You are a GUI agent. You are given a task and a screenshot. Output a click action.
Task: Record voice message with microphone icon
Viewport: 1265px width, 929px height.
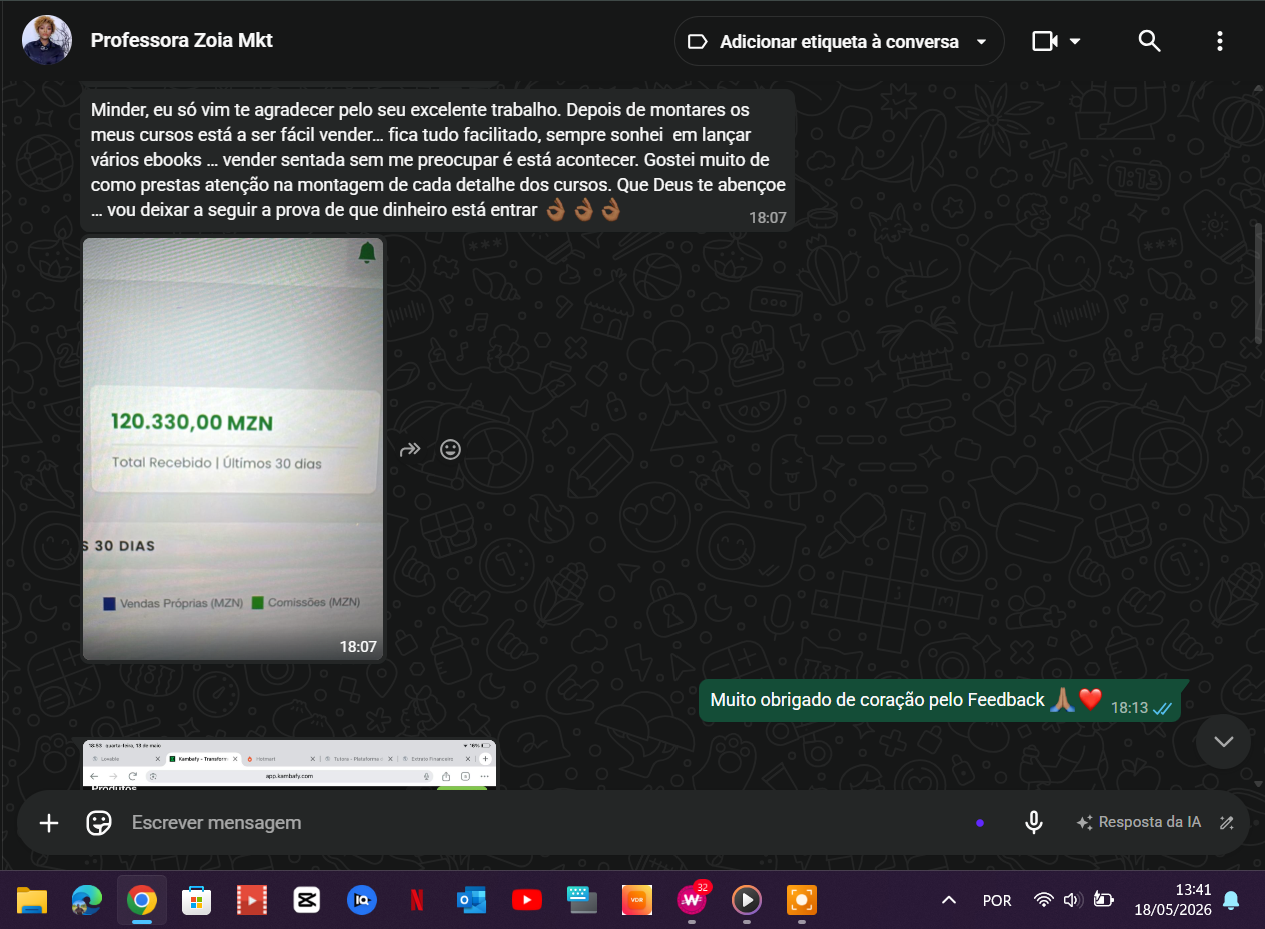pyautogui.click(x=1034, y=823)
